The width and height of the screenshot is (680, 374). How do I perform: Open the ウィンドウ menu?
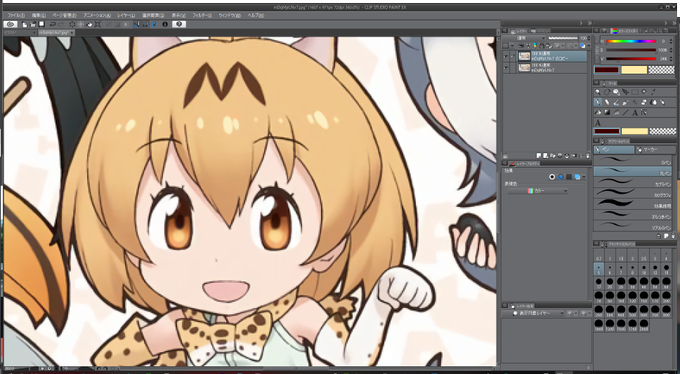[229, 15]
